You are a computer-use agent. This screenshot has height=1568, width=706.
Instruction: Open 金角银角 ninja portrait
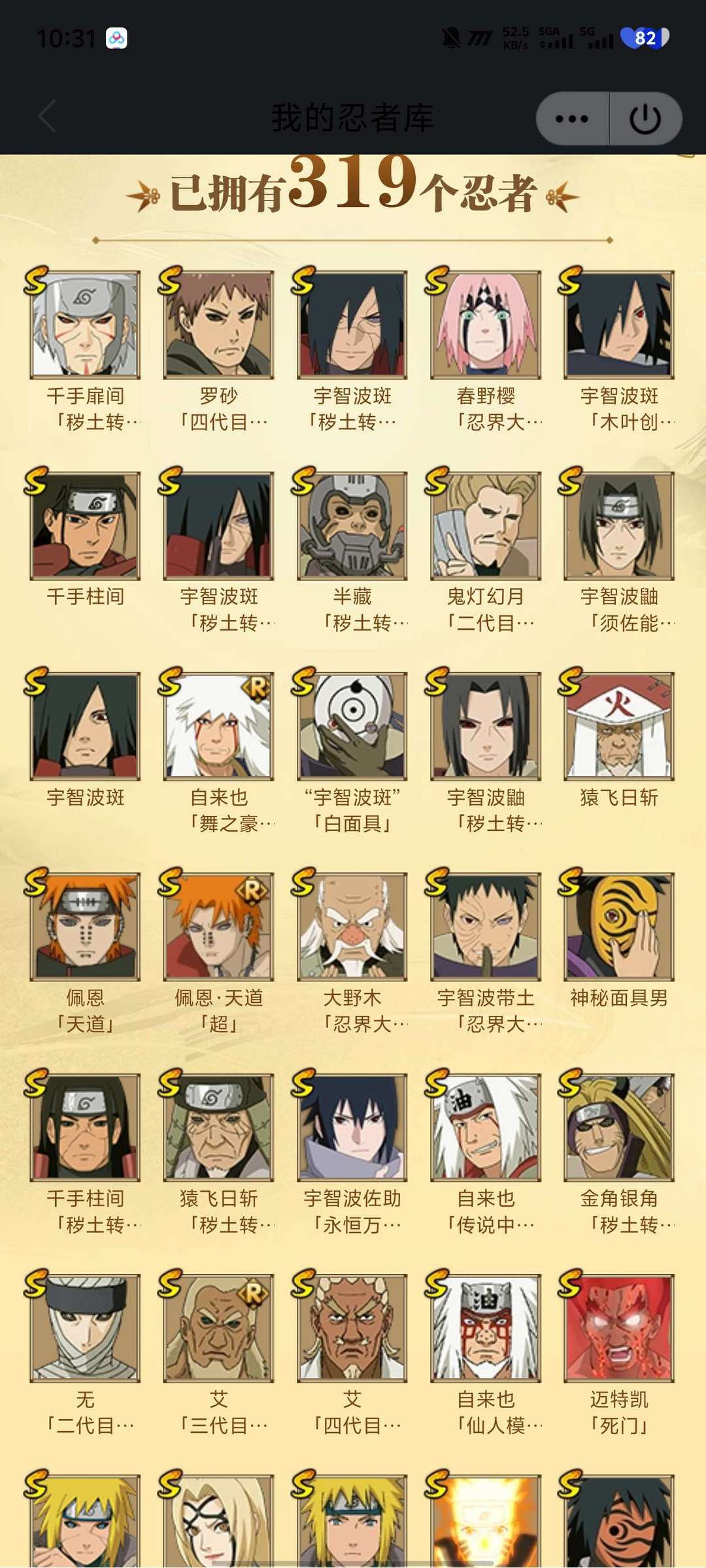click(x=619, y=1128)
